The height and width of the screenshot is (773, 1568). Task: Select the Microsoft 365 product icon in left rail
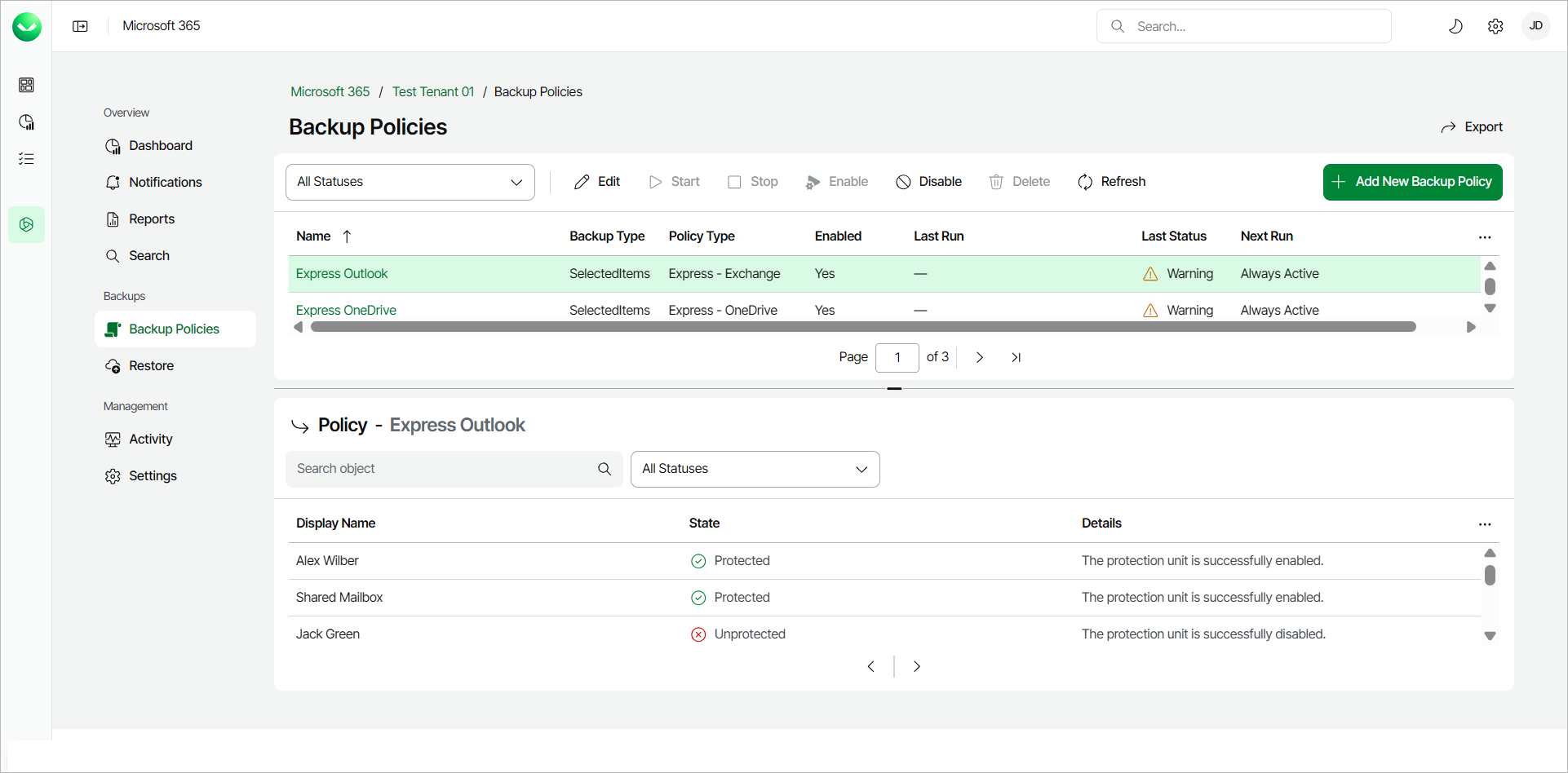(27, 224)
